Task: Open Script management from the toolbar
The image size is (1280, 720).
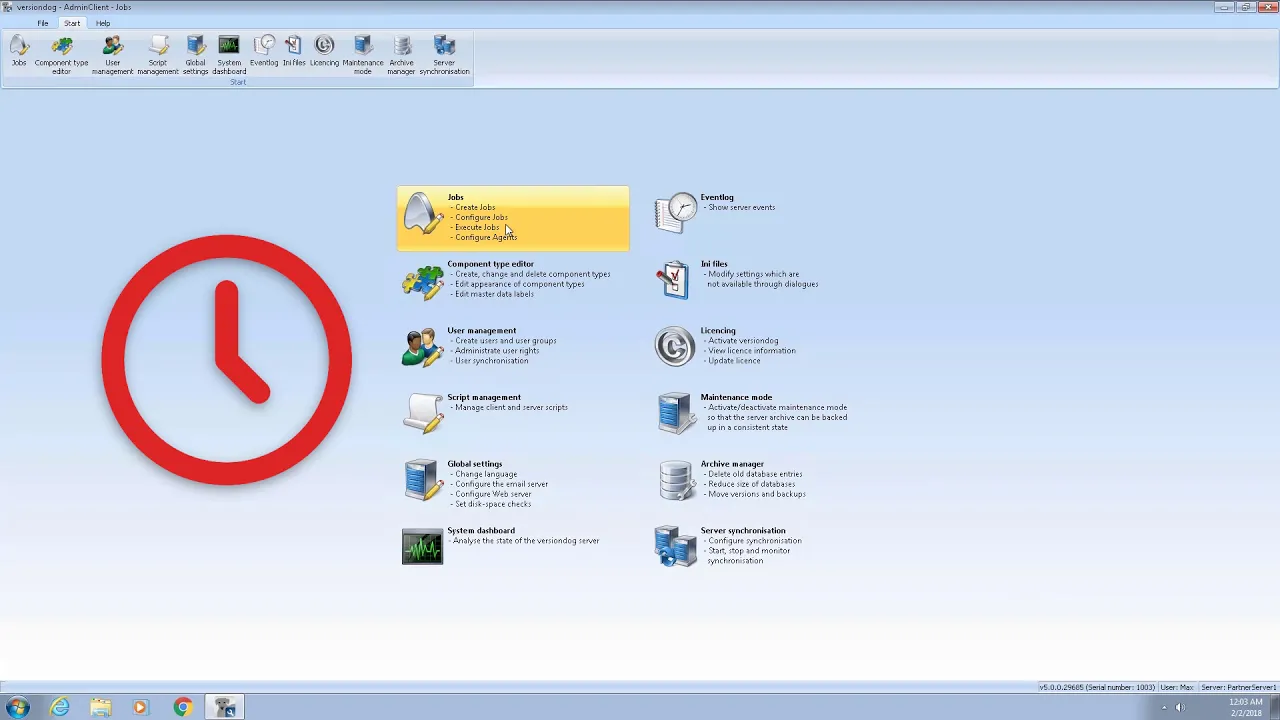Action: click(157, 55)
